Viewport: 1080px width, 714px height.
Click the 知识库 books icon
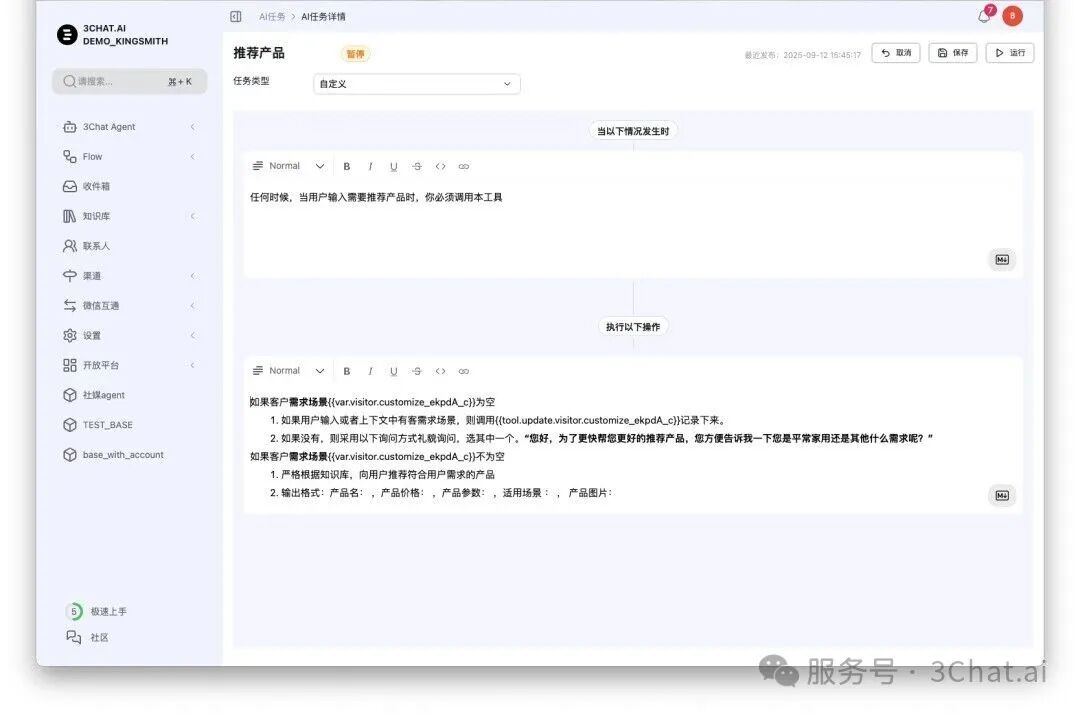[70, 216]
